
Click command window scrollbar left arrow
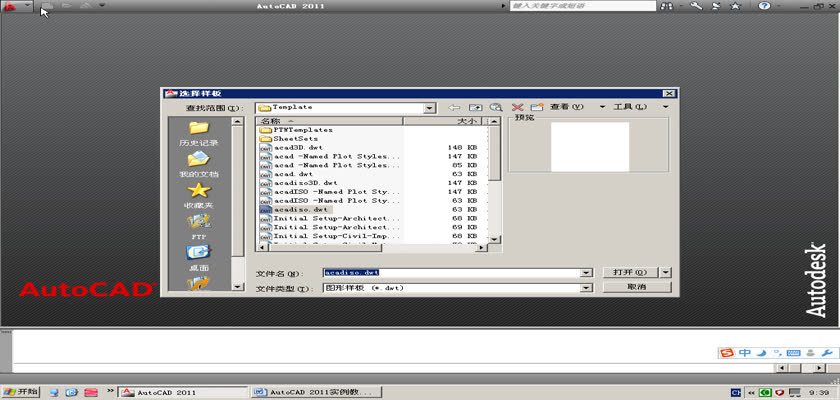point(782,368)
